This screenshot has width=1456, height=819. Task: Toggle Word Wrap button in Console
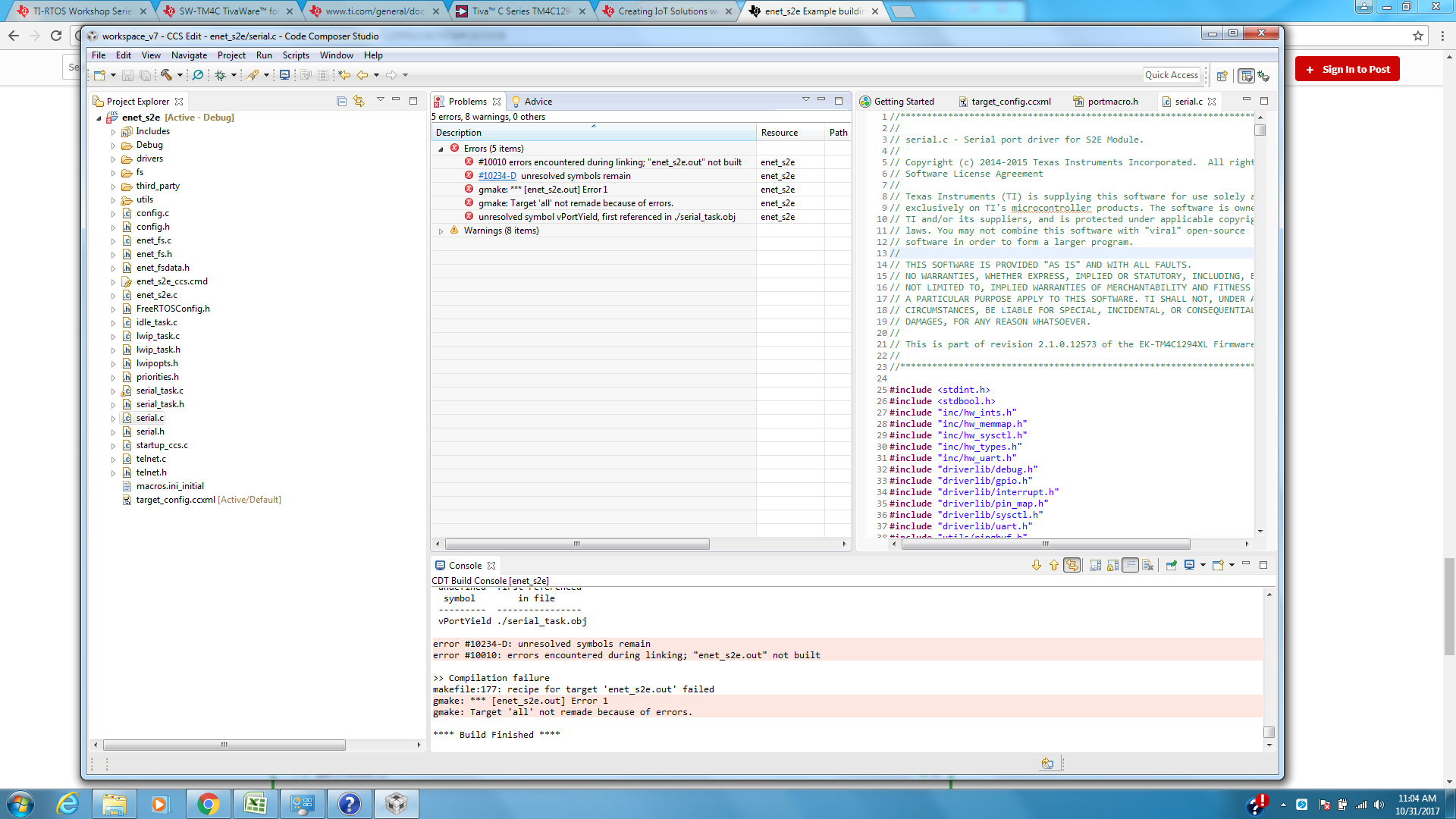[x=1130, y=565]
